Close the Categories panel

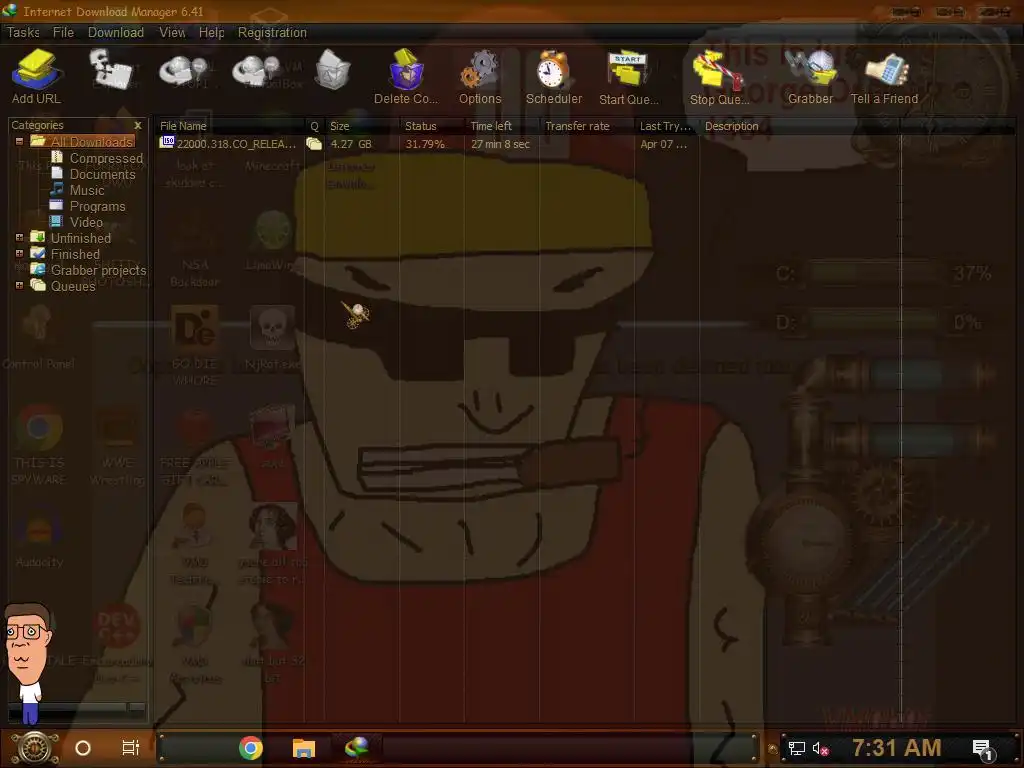pyautogui.click(x=138, y=125)
